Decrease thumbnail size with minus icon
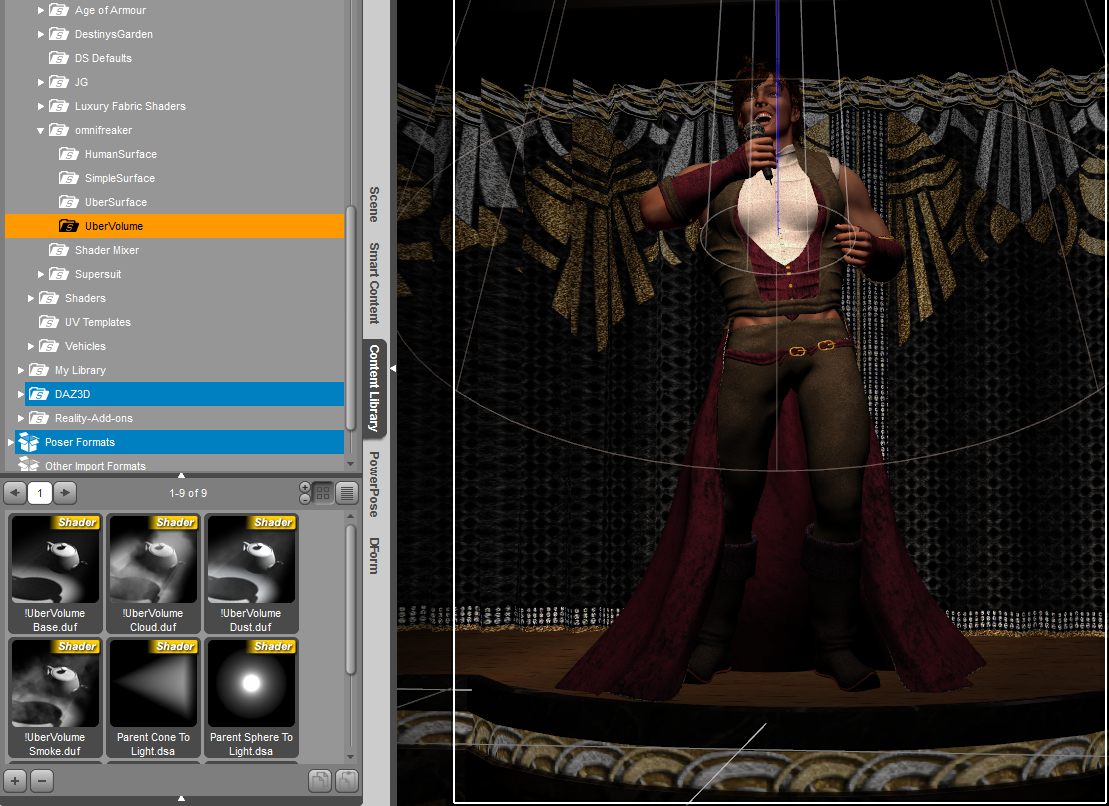 [305, 498]
